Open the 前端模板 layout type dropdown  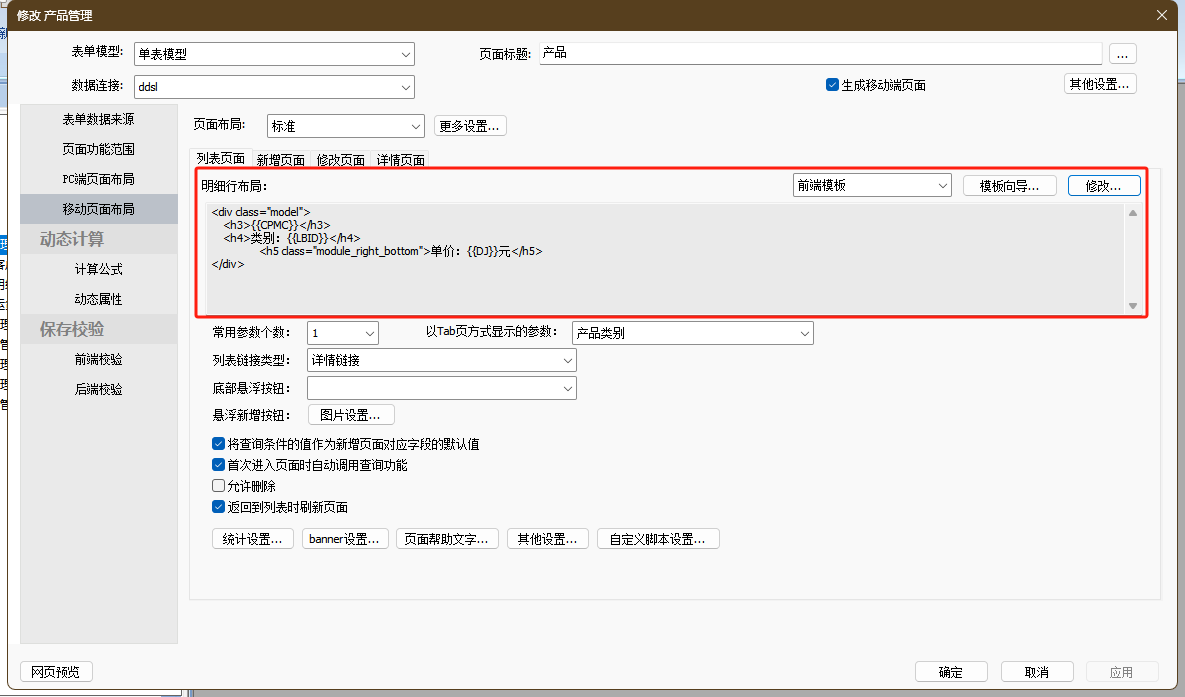(x=871, y=185)
